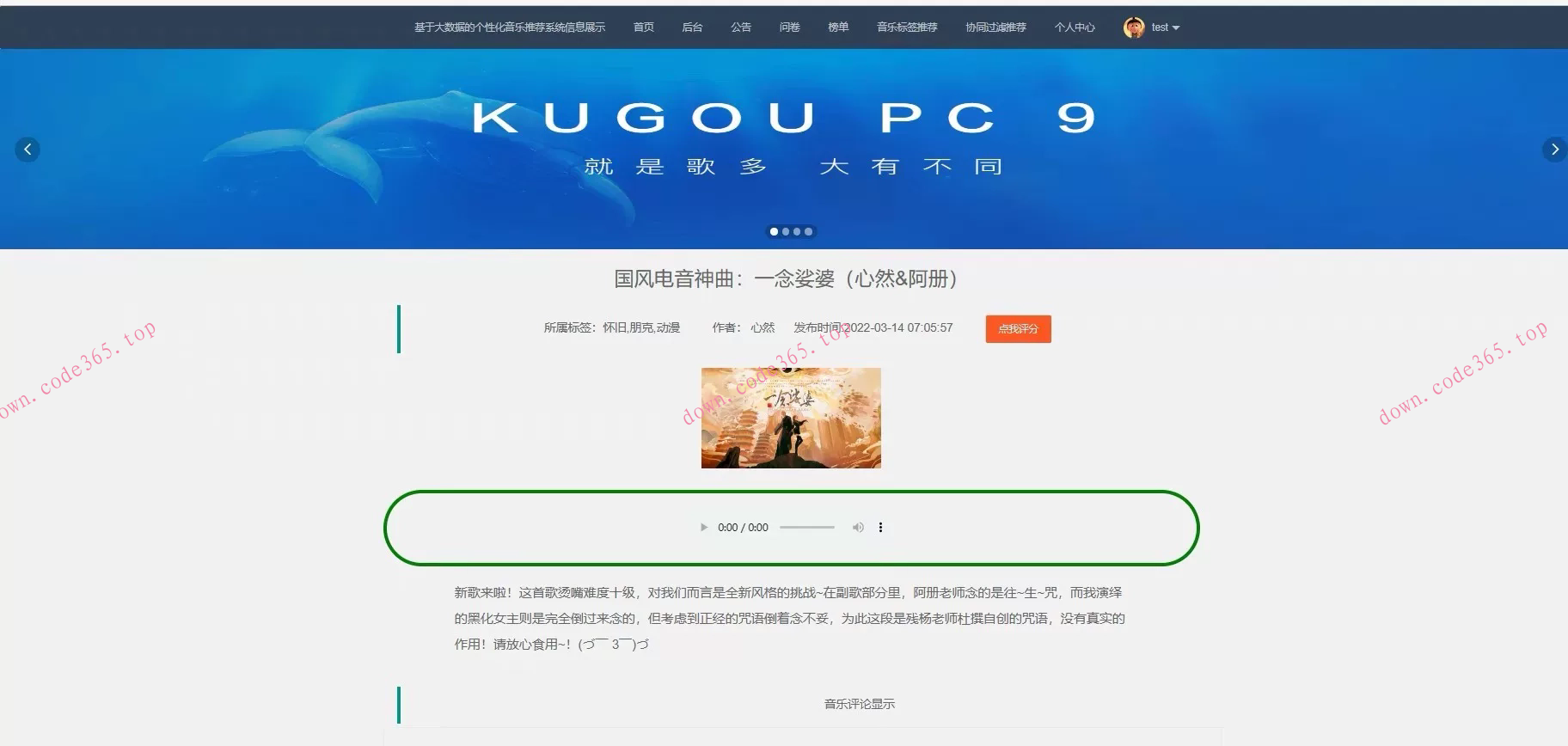Click the orange 点我评分 button
Viewport: 1568px width, 746px height.
(1018, 329)
